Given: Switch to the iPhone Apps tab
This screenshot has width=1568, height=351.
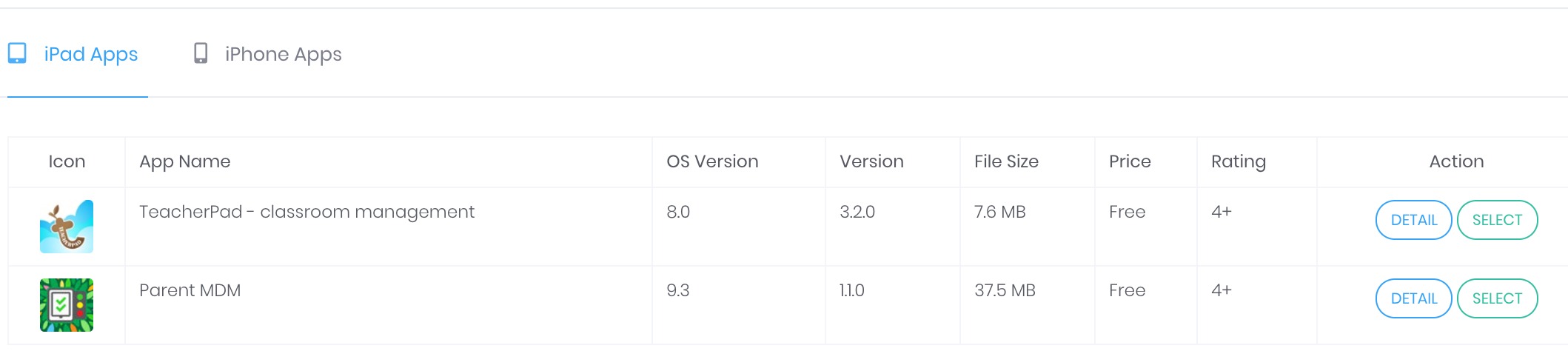Looking at the screenshot, I should coord(268,54).
